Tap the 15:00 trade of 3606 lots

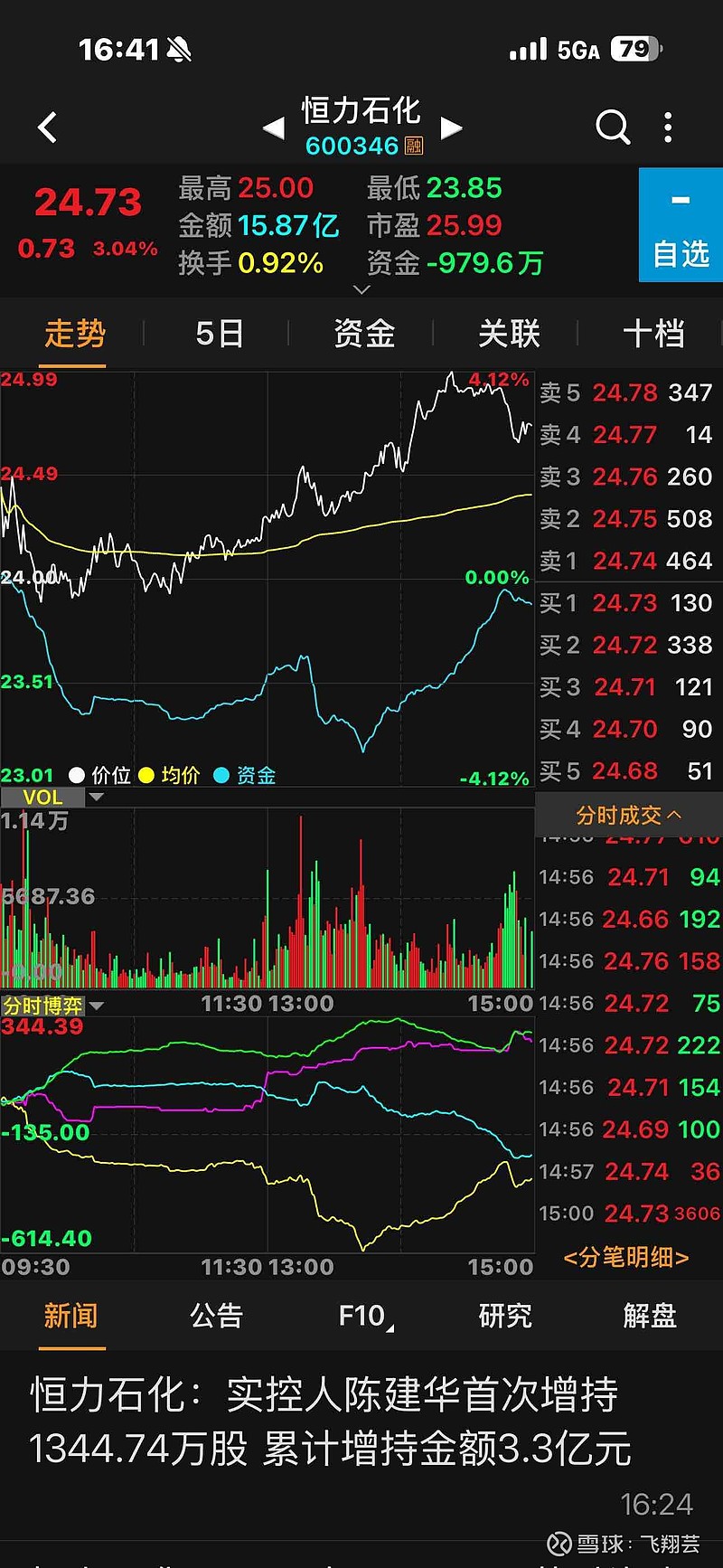(629, 1214)
